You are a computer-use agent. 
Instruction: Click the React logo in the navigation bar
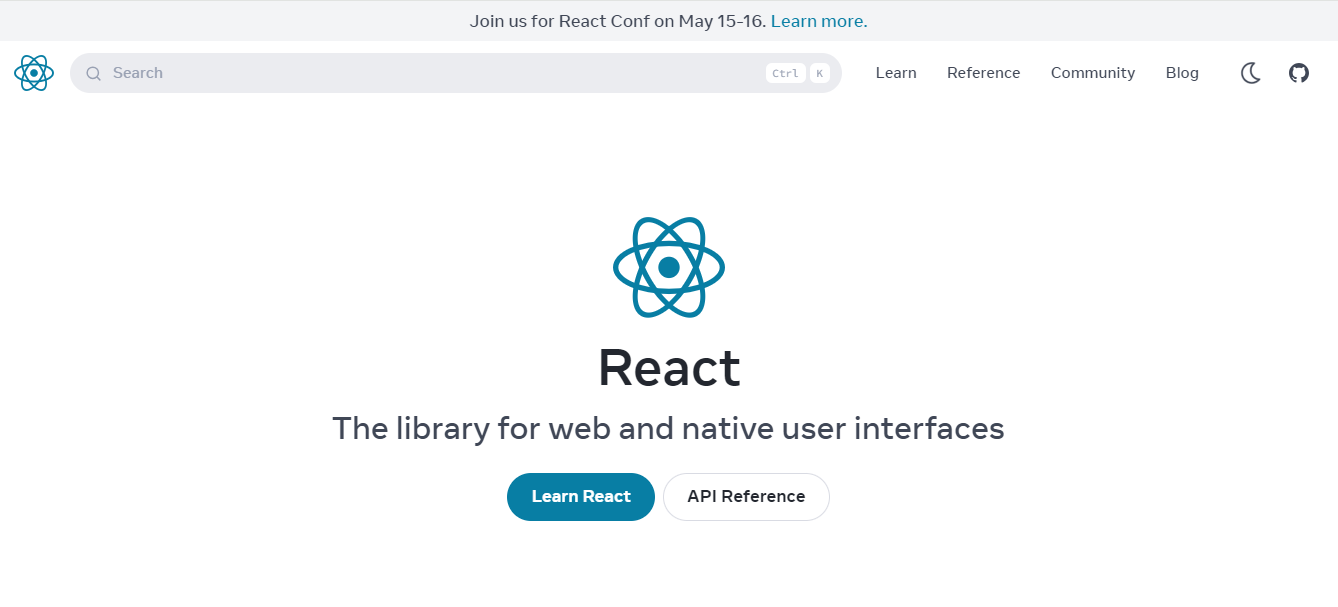(33, 72)
